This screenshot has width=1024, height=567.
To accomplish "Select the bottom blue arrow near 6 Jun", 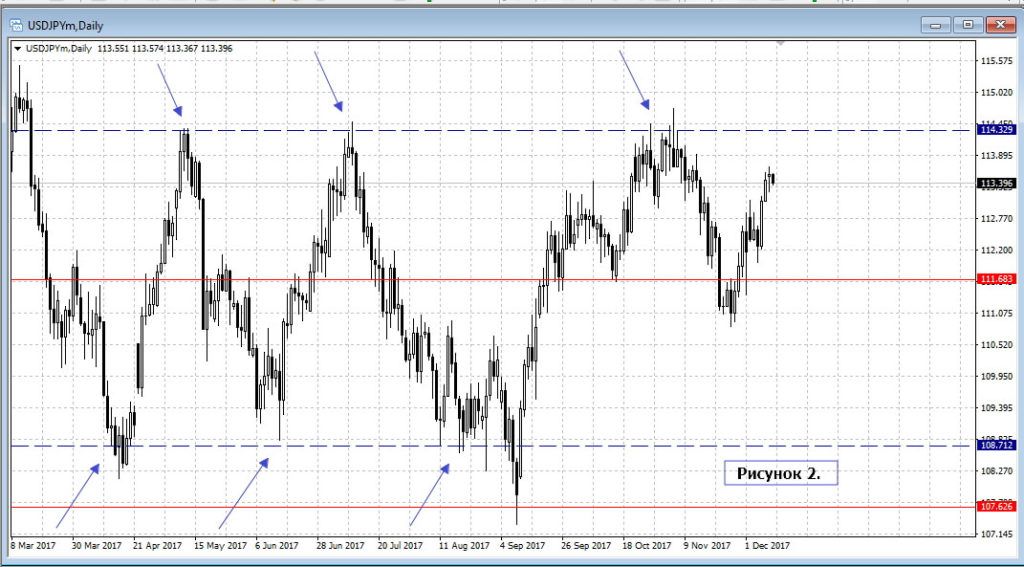I will (x=243, y=493).
